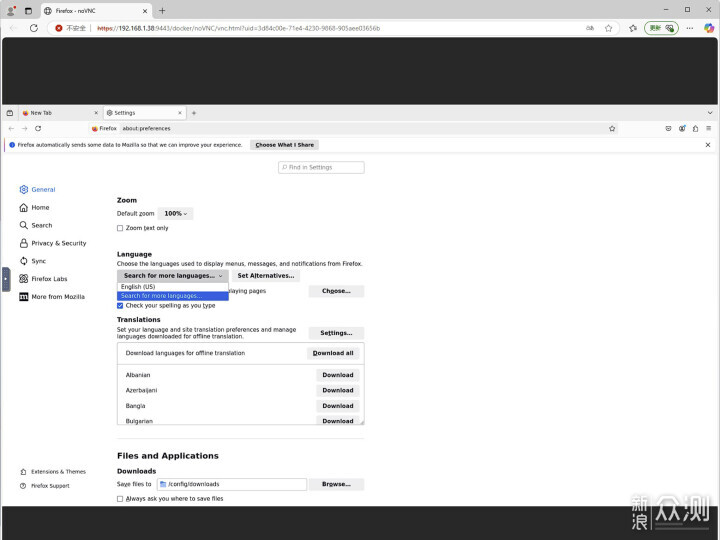This screenshot has width=720, height=540.
Task: Open the General settings category
Action: pos(37,189)
